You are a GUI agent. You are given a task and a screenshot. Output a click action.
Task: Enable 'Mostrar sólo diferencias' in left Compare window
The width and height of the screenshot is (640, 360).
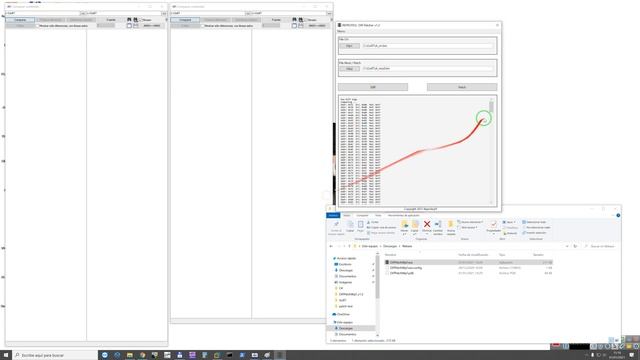(38, 26)
